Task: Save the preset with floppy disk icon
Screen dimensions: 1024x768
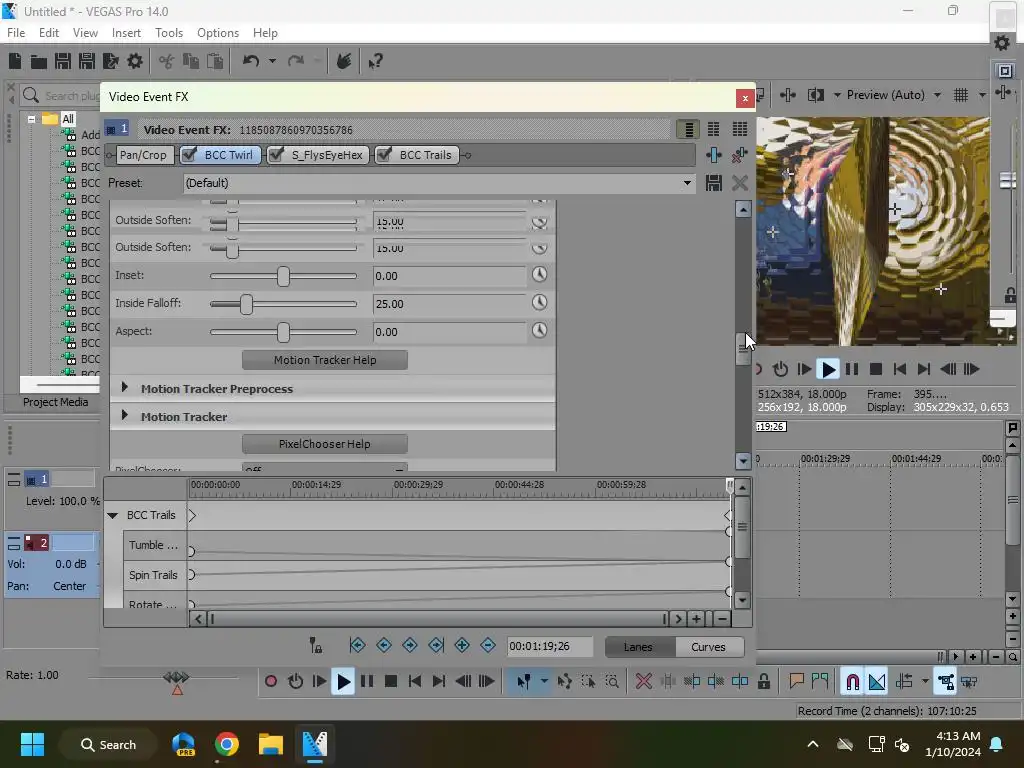Action: click(x=713, y=183)
